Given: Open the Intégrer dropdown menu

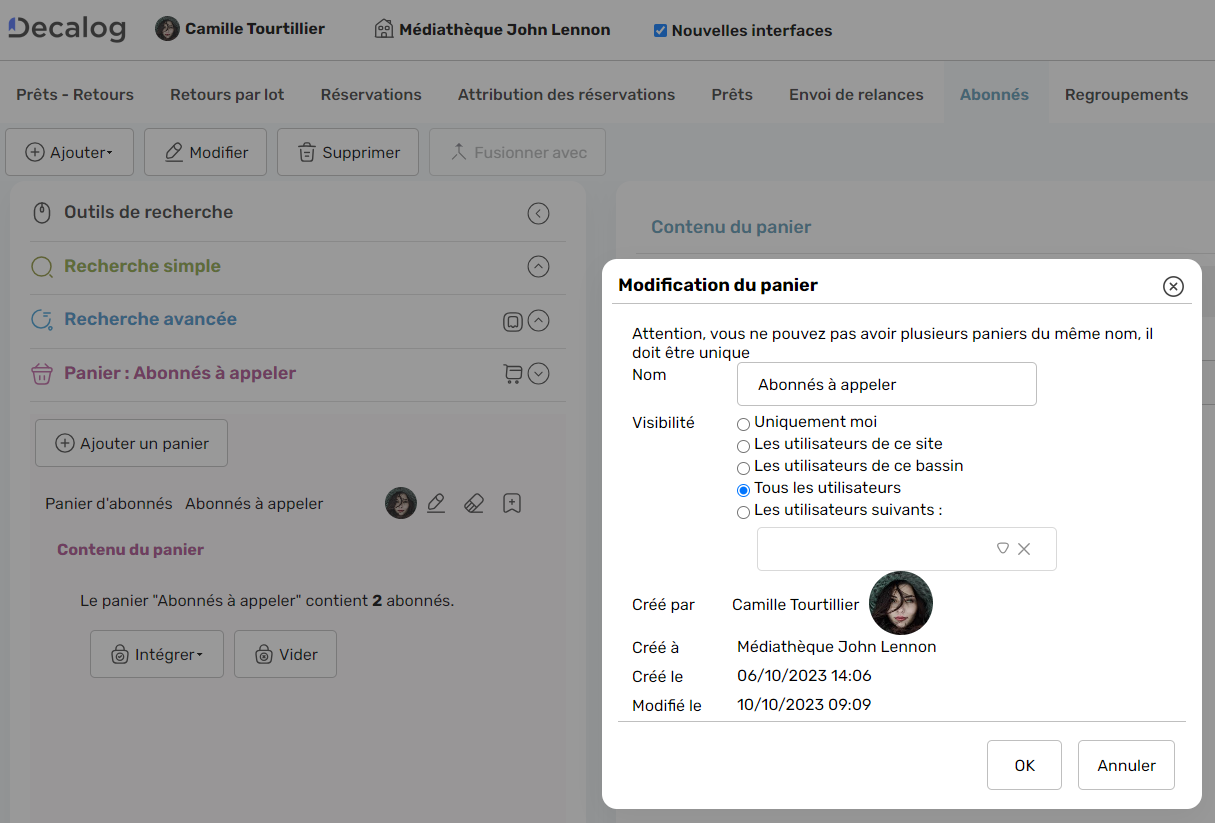Looking at the screenshot, I should [156, 653].
